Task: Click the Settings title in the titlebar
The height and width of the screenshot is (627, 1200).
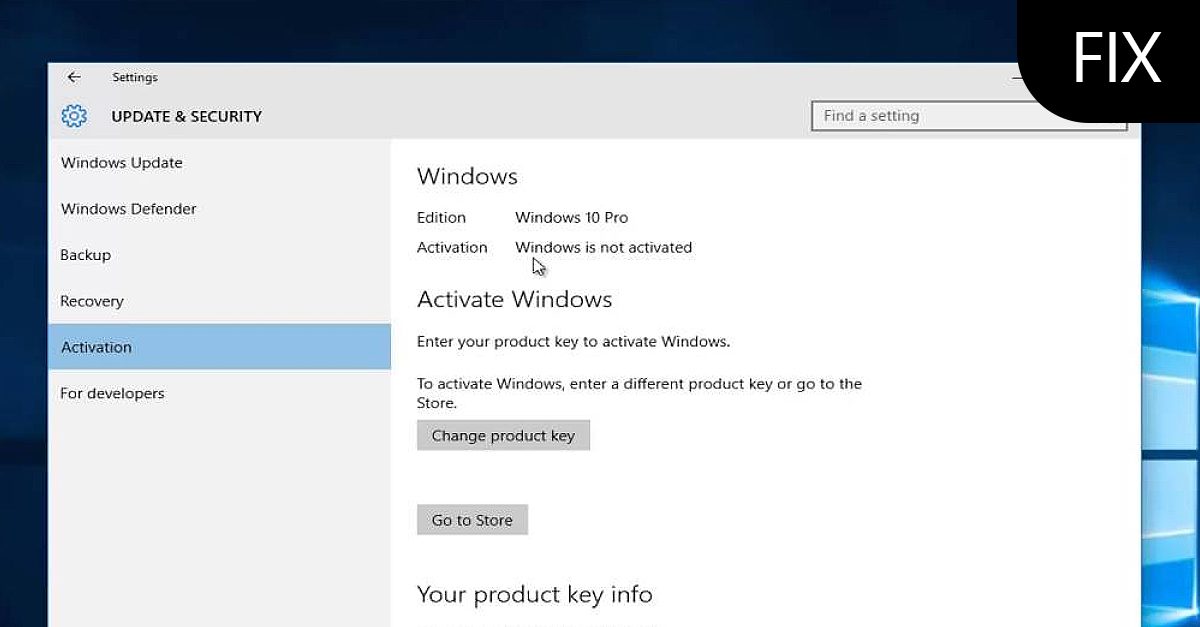Action: (x=135, y=77)
